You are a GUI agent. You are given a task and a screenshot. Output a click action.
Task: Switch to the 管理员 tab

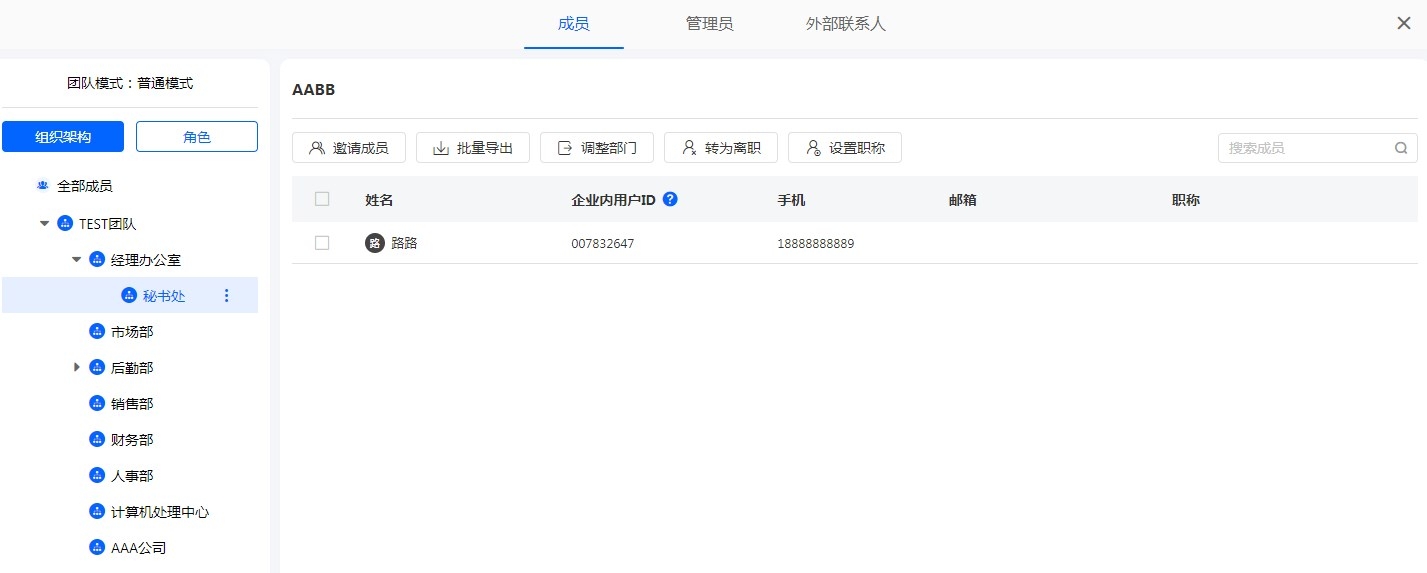click(709, 24)
